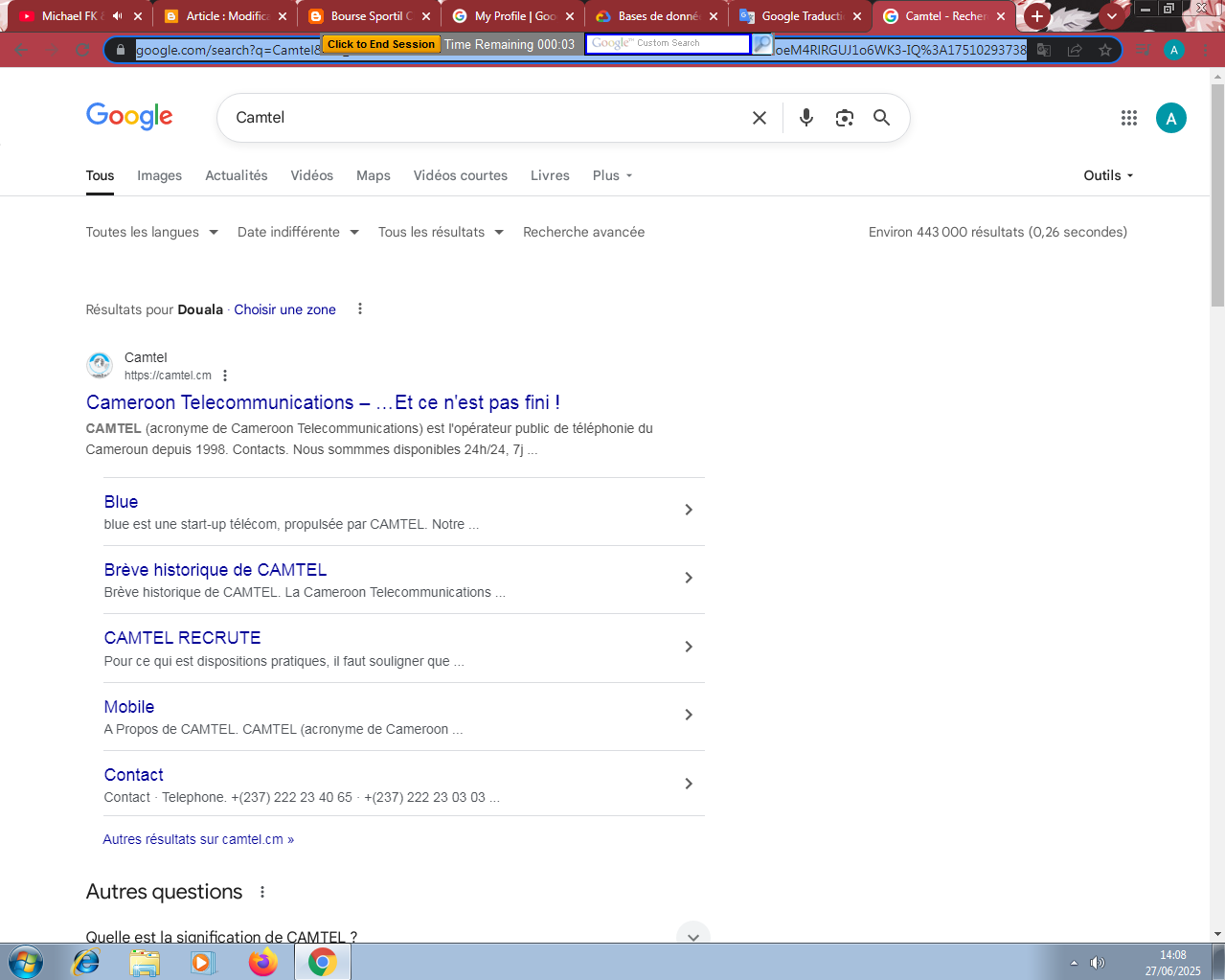Toggle the Outils tools menu
This screenshot has width=1225, height=980.
(x=1108, y=175)
